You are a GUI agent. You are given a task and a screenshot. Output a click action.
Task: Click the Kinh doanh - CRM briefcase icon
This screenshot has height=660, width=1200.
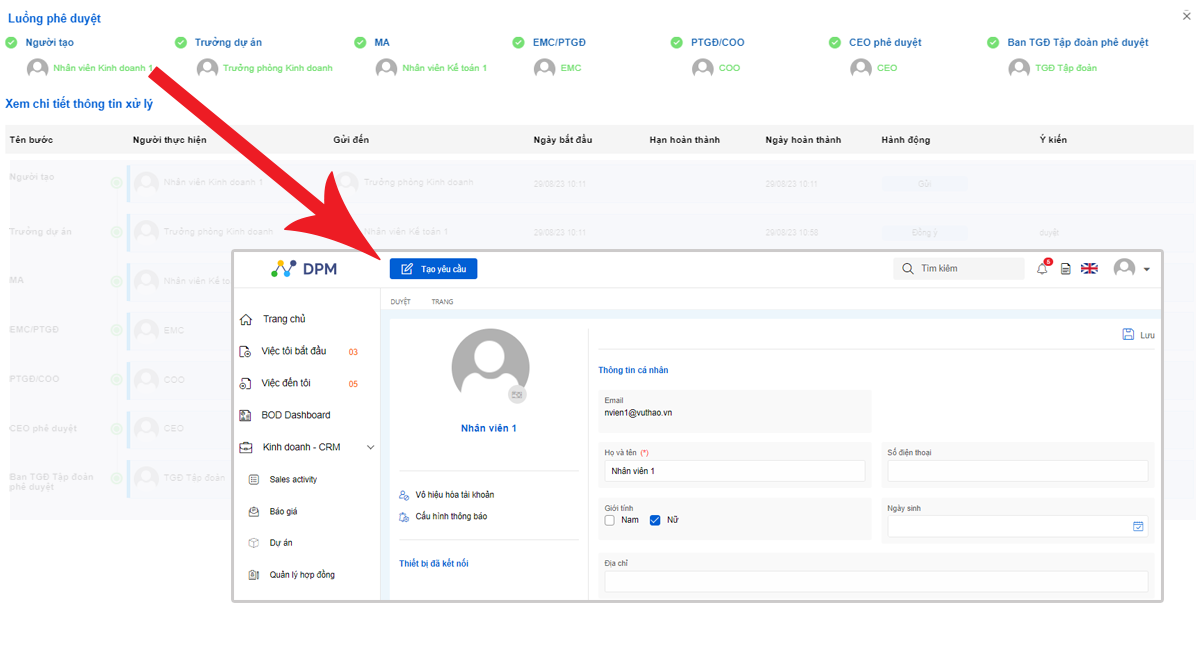pyautogui.click(x=246, y=447)
